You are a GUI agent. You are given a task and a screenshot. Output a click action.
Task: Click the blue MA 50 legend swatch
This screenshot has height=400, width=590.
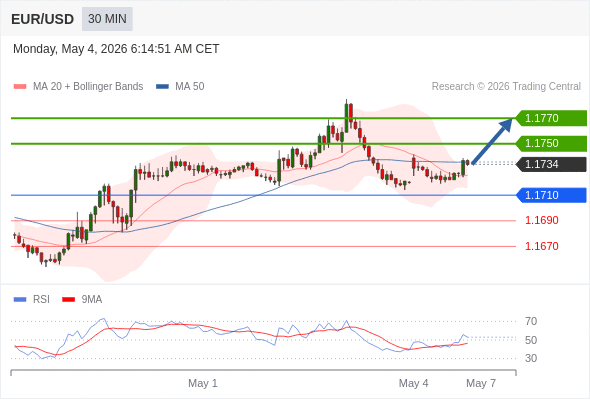point(162,87)
